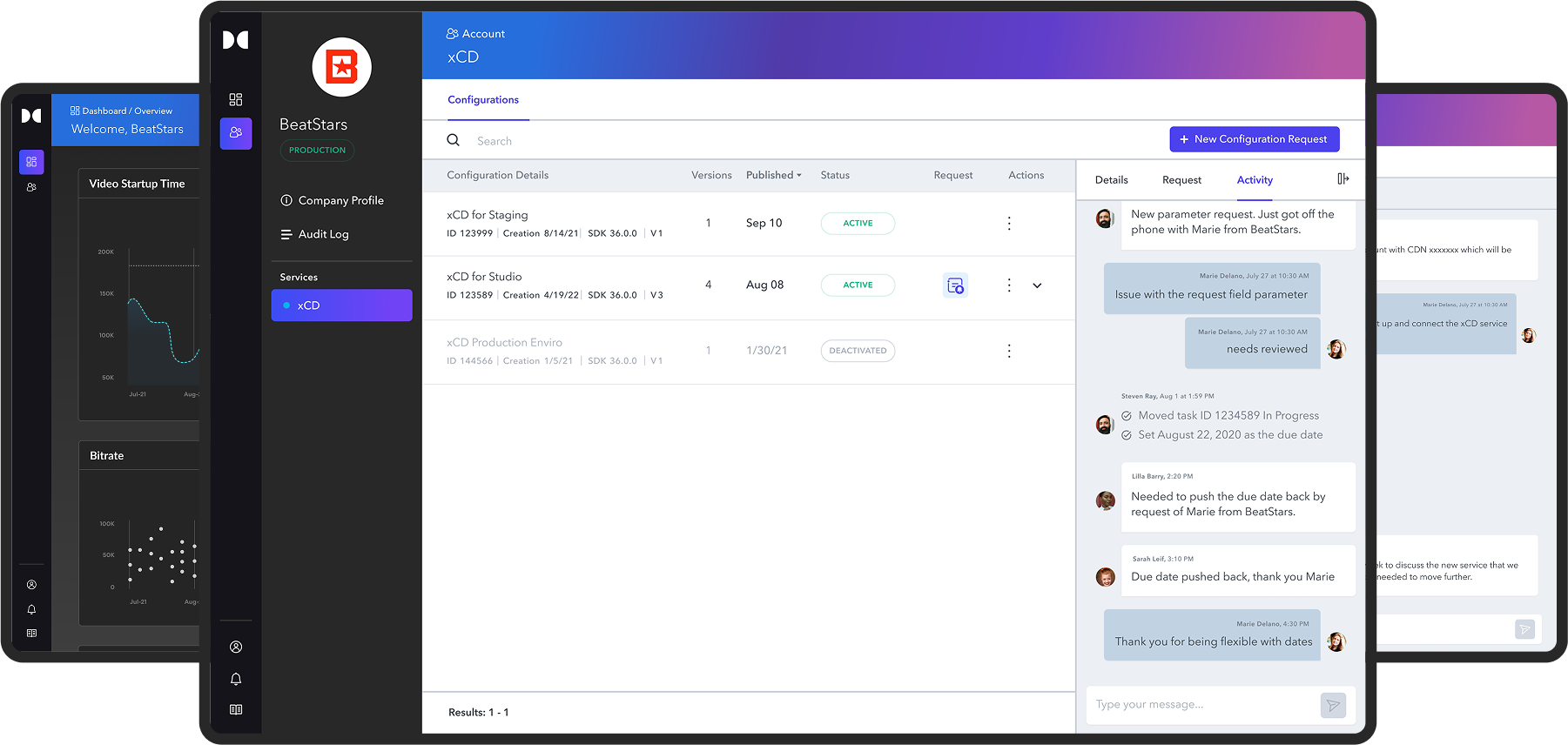The image size is (1568, 745).
Task: Switch to the Request tab
Action: (1181, 180)
